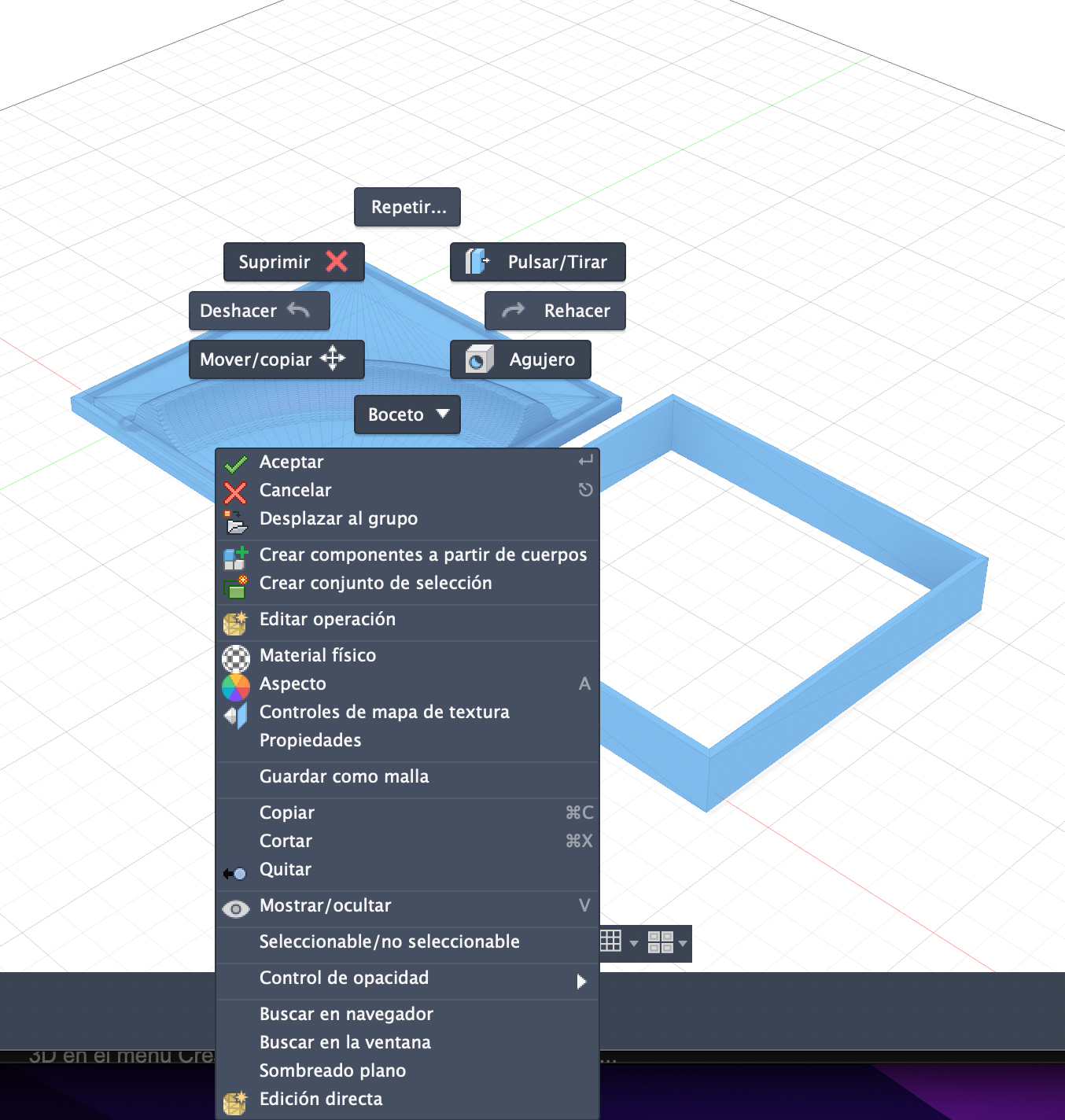
Task: Click the Repetir... button
Action: 407,207
